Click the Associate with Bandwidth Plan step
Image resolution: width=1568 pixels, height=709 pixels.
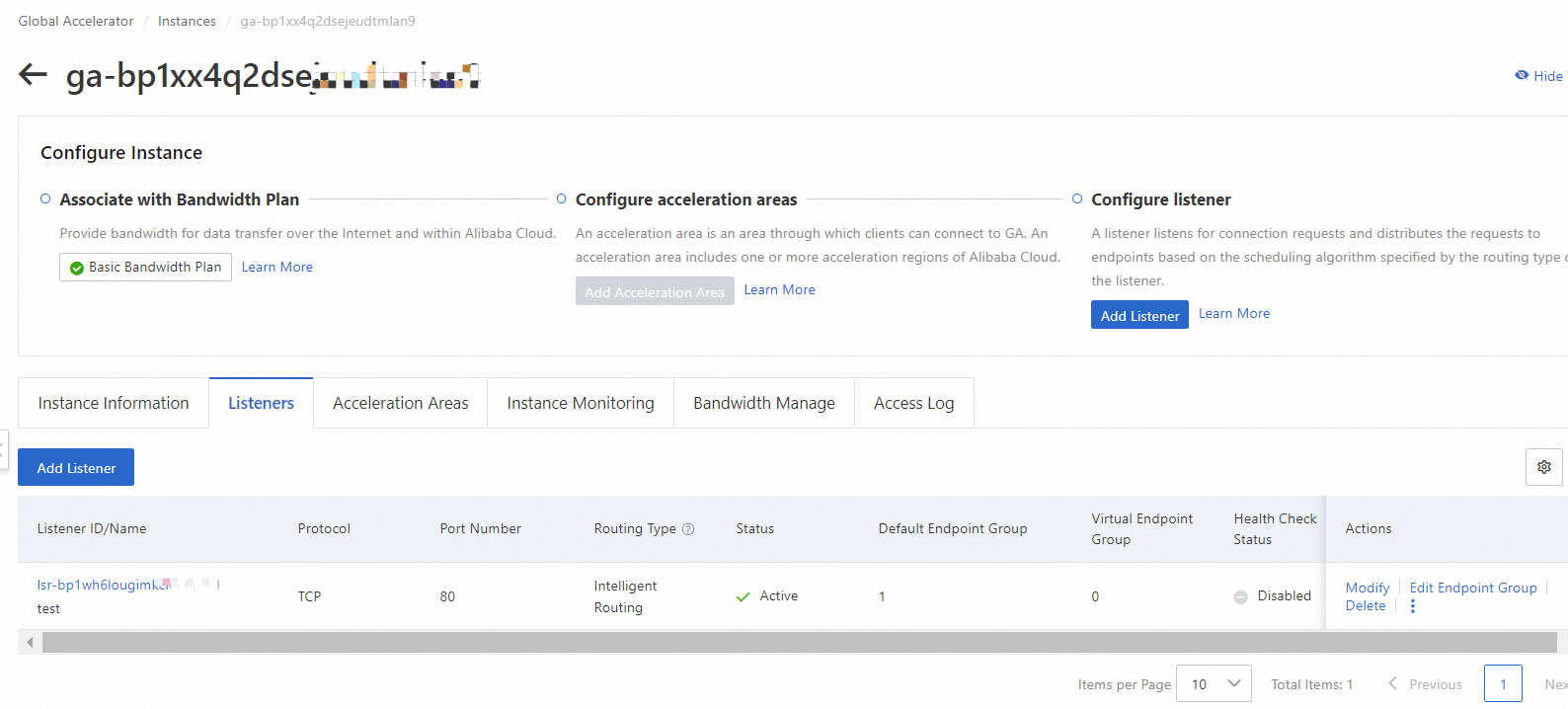tap(179, 199)
